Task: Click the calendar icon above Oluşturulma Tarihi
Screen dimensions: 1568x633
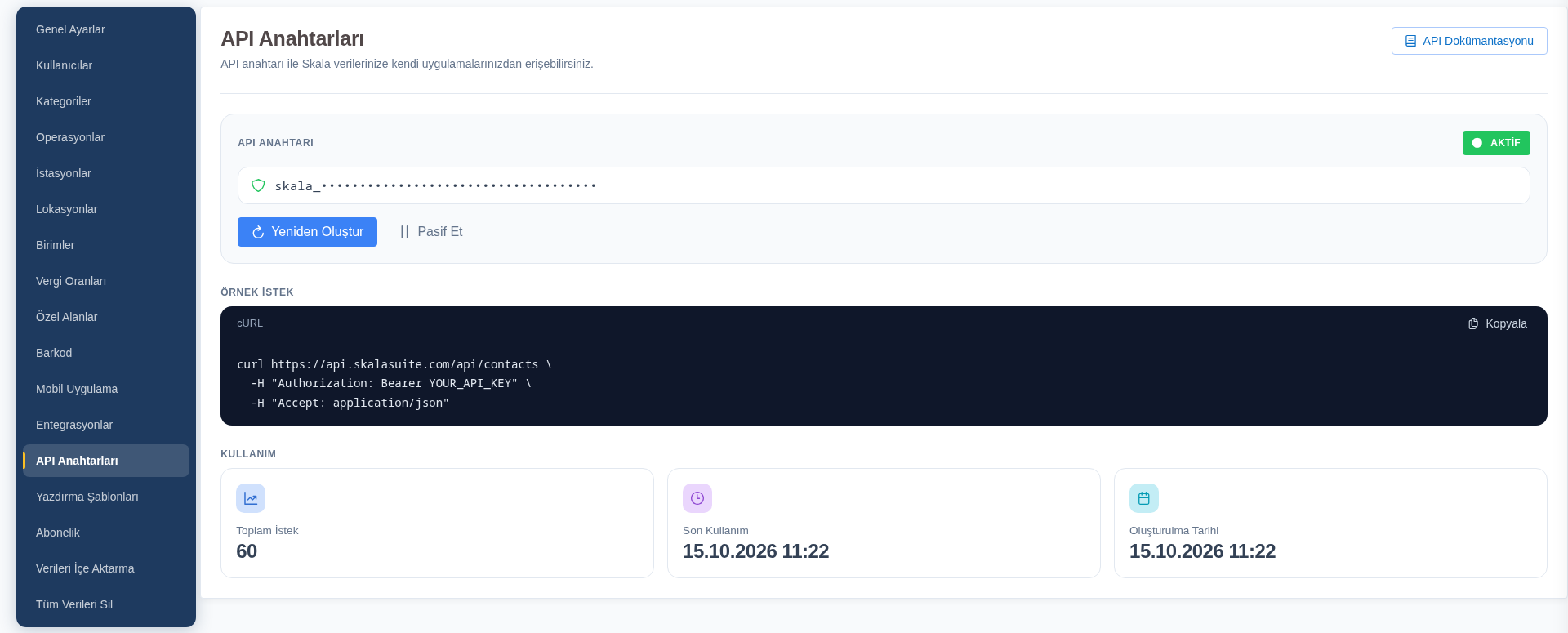Action: click(1144, 498)
